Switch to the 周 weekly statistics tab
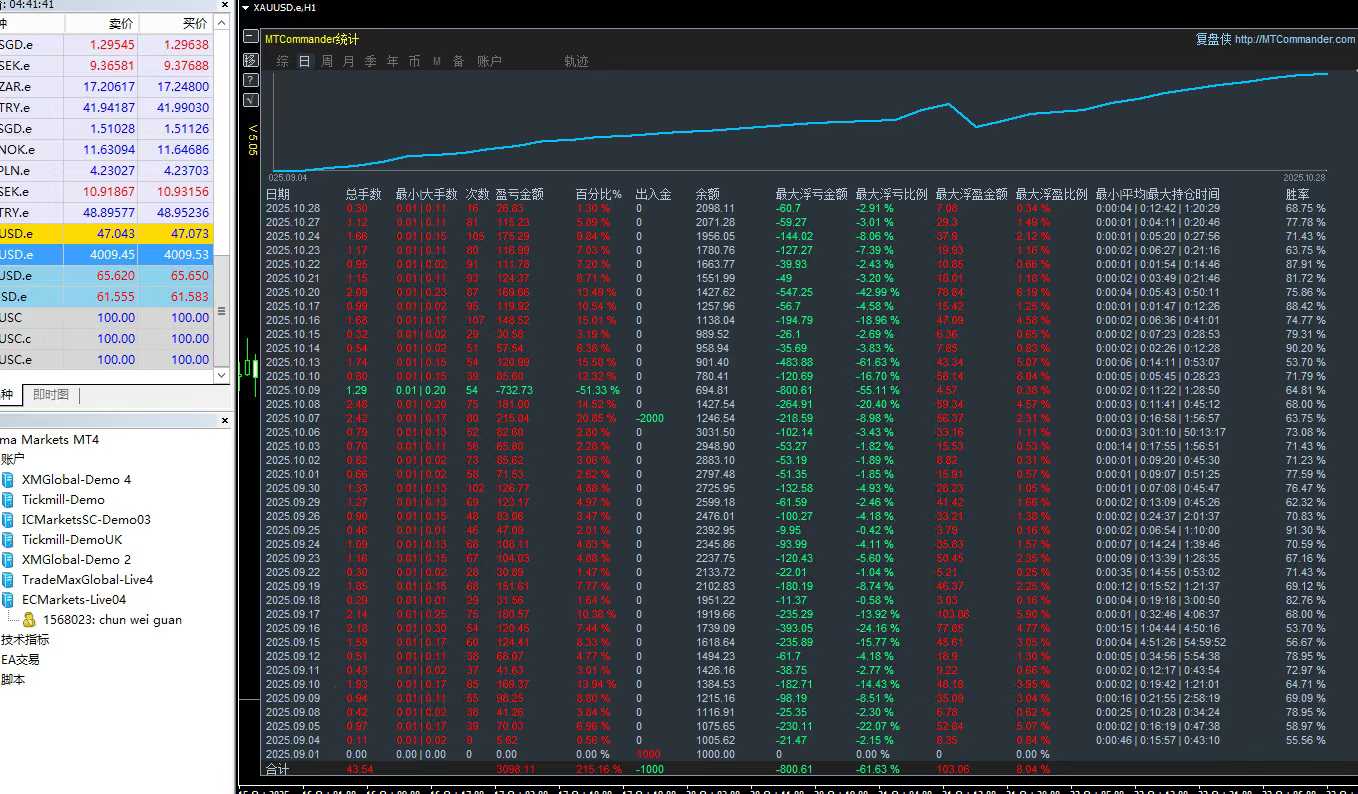1358x794 pixels. pos(327,61)
